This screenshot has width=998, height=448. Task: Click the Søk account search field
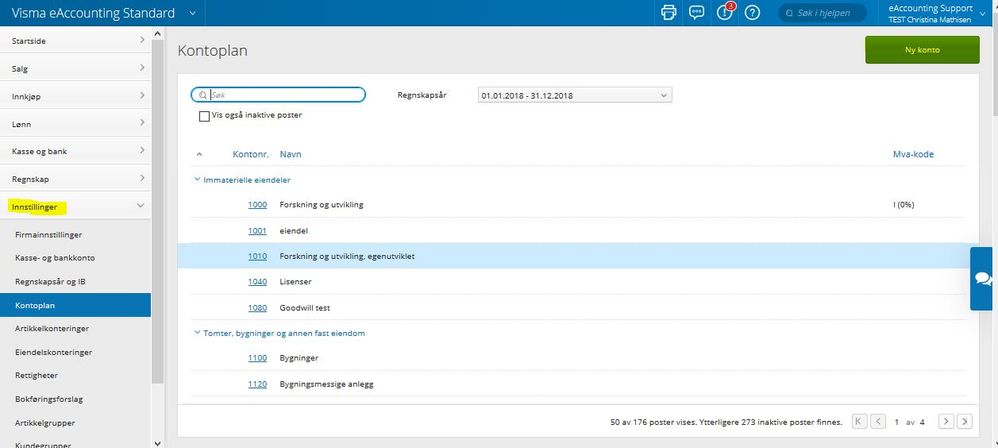pyautogui.click(x=278, y=95)
